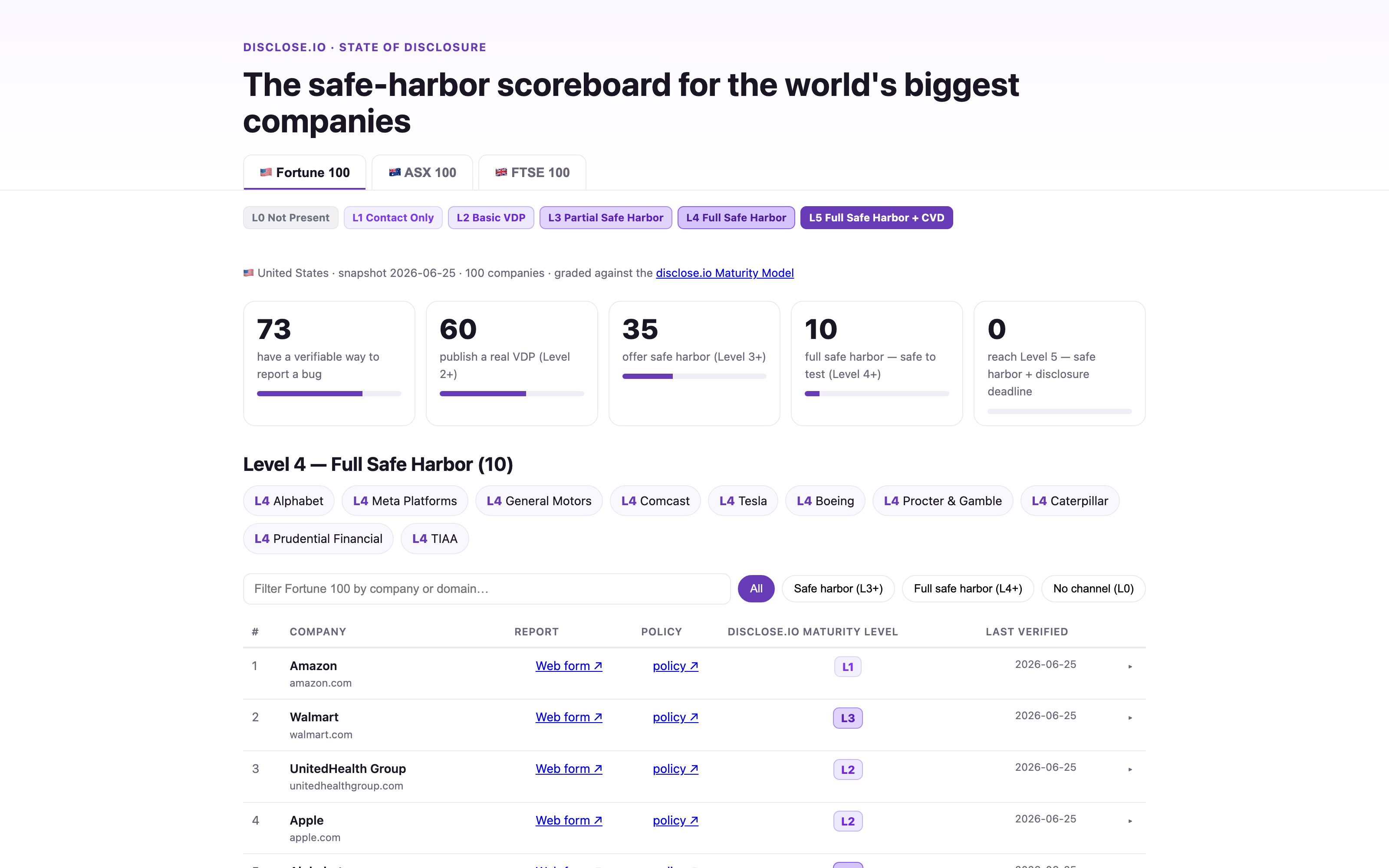Viewport: 1389px width, 868px height.
Task: Filter by Full safe harbor (L4+)
Action: pos(968,589)
